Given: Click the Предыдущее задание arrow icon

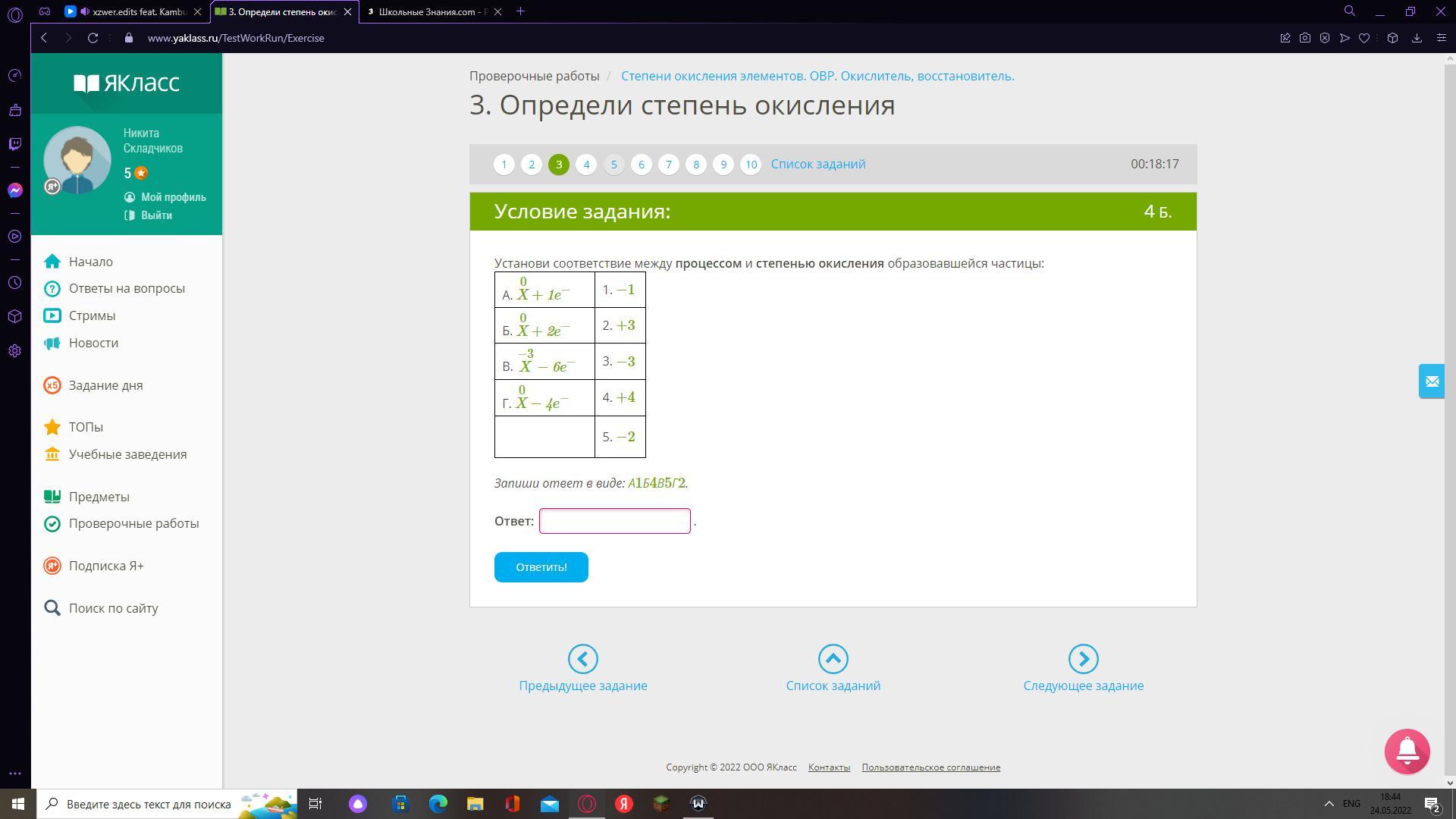Looking at the screenshot, I should 582,659.
